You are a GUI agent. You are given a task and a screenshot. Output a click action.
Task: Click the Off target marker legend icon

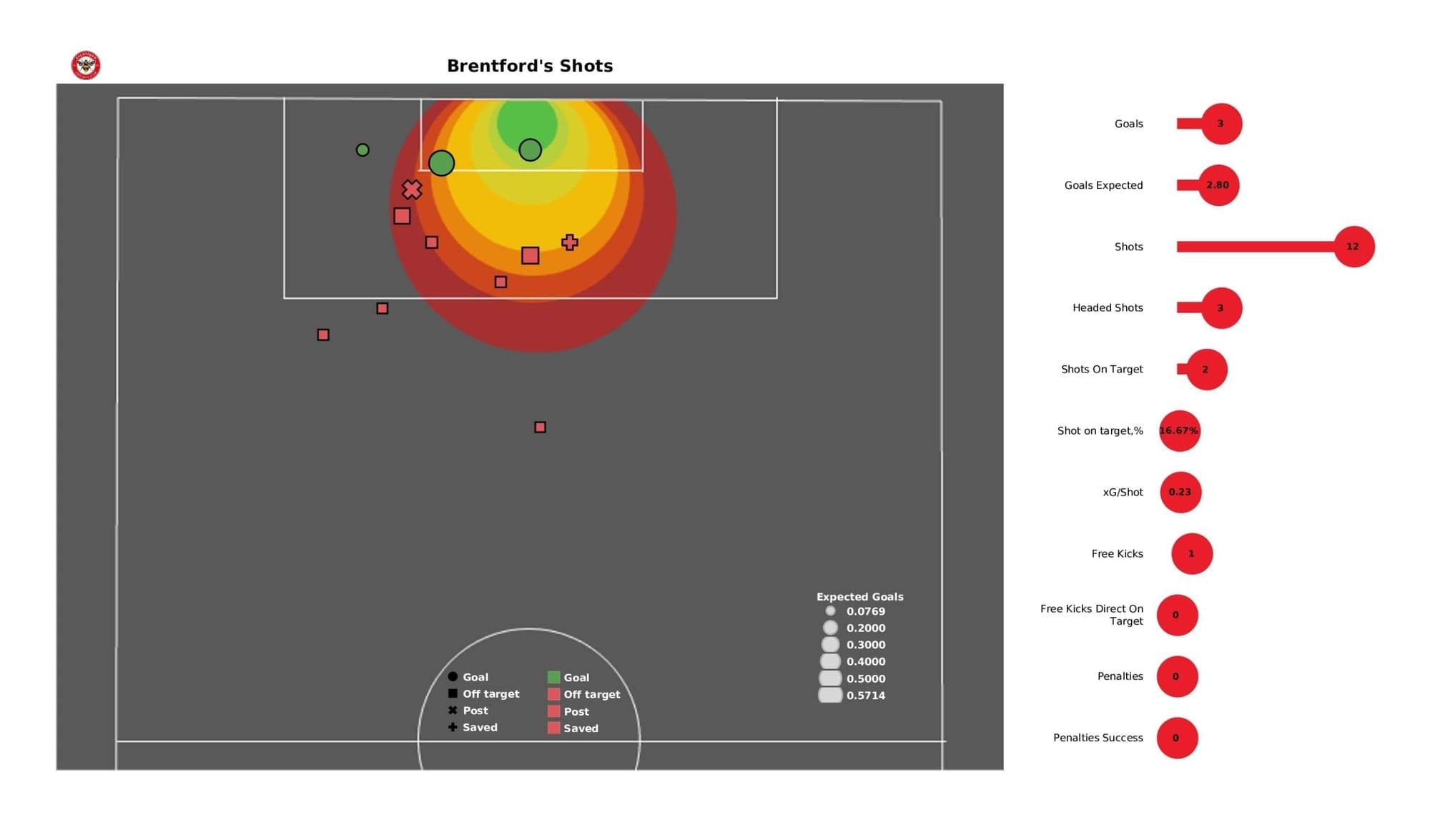451,693
